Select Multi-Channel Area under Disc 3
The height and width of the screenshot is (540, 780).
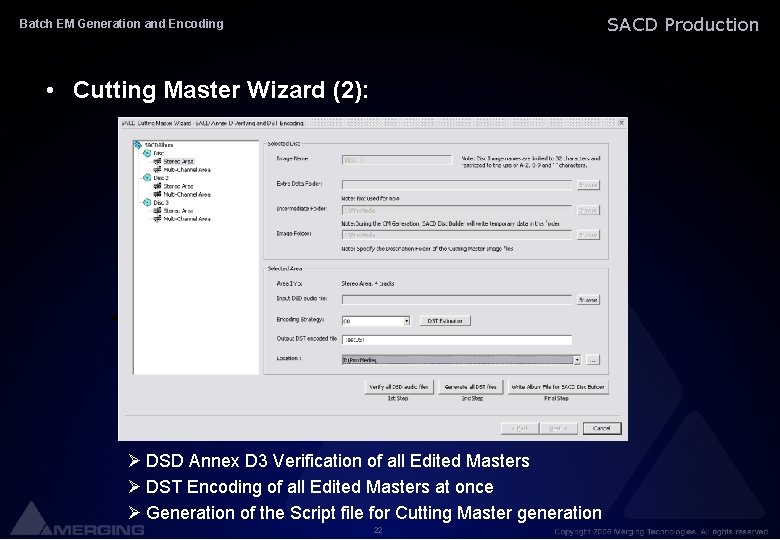pyautogui.click(x=187, y=219)
